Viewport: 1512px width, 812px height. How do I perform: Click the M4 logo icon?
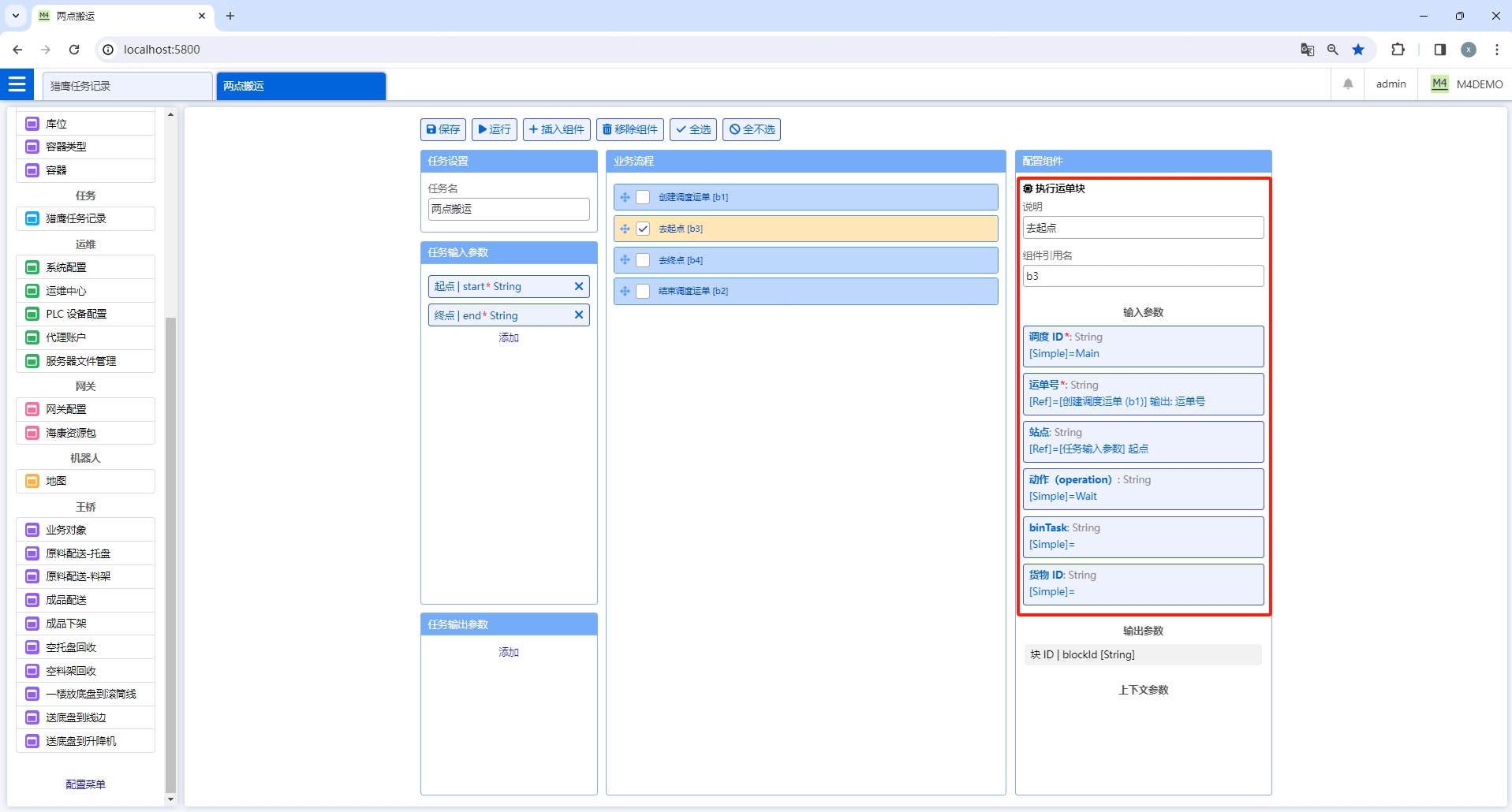coord(1439,84)
